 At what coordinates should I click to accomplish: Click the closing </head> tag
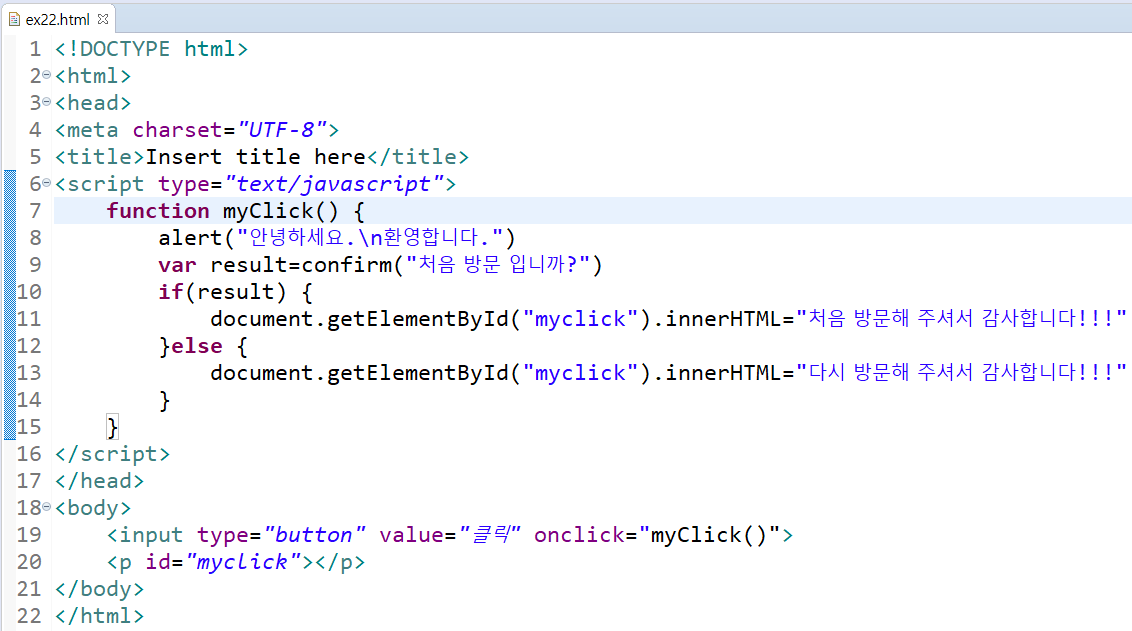pos(100,481)
